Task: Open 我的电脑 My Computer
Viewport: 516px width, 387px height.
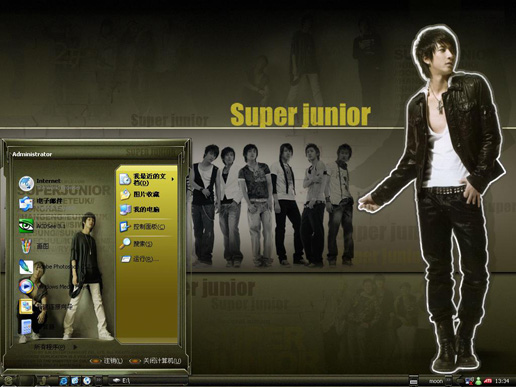Action: (x=140, y=209)
